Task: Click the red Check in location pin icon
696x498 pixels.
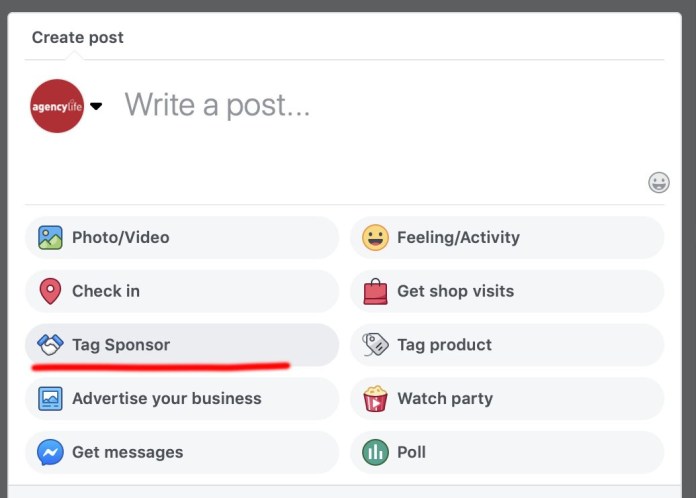Action: click(50, 291)
